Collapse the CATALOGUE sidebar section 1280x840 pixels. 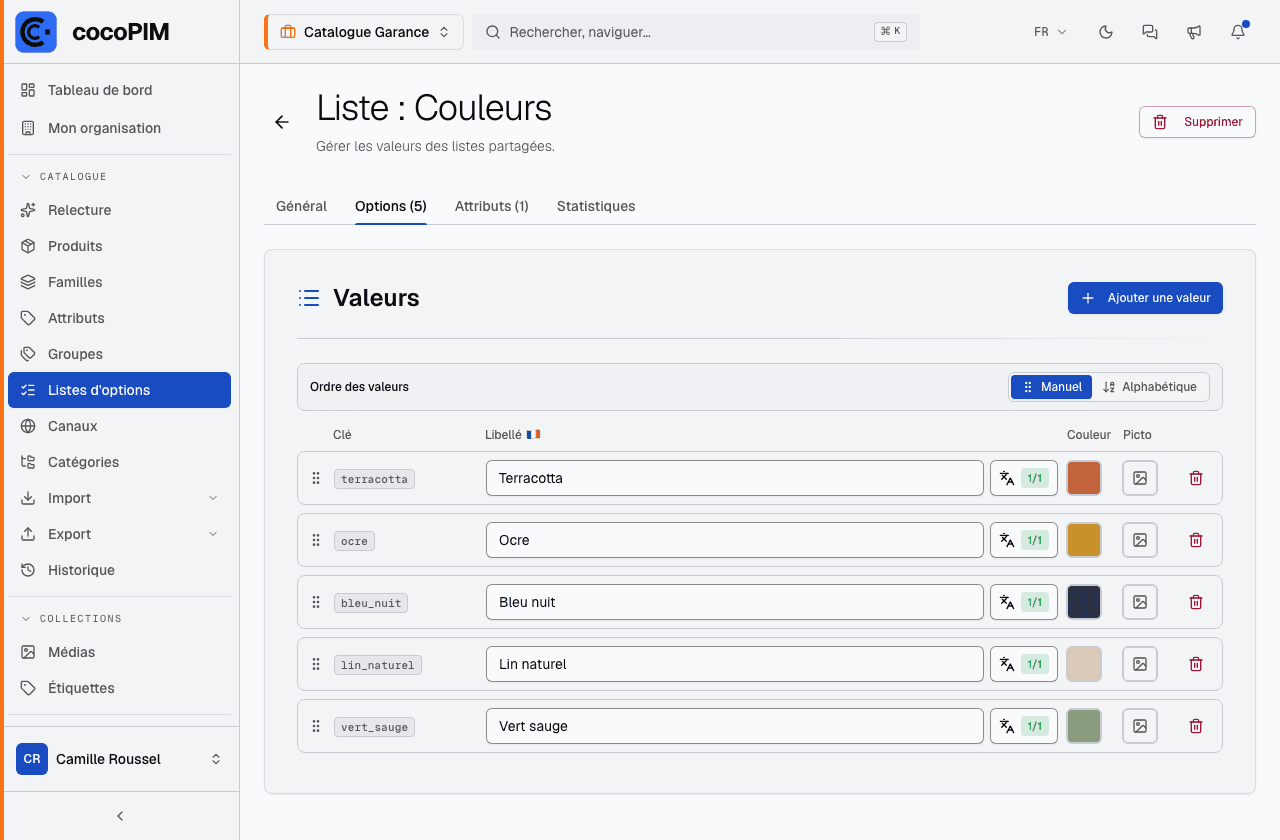pyautogui.click(x=64, y=177)
